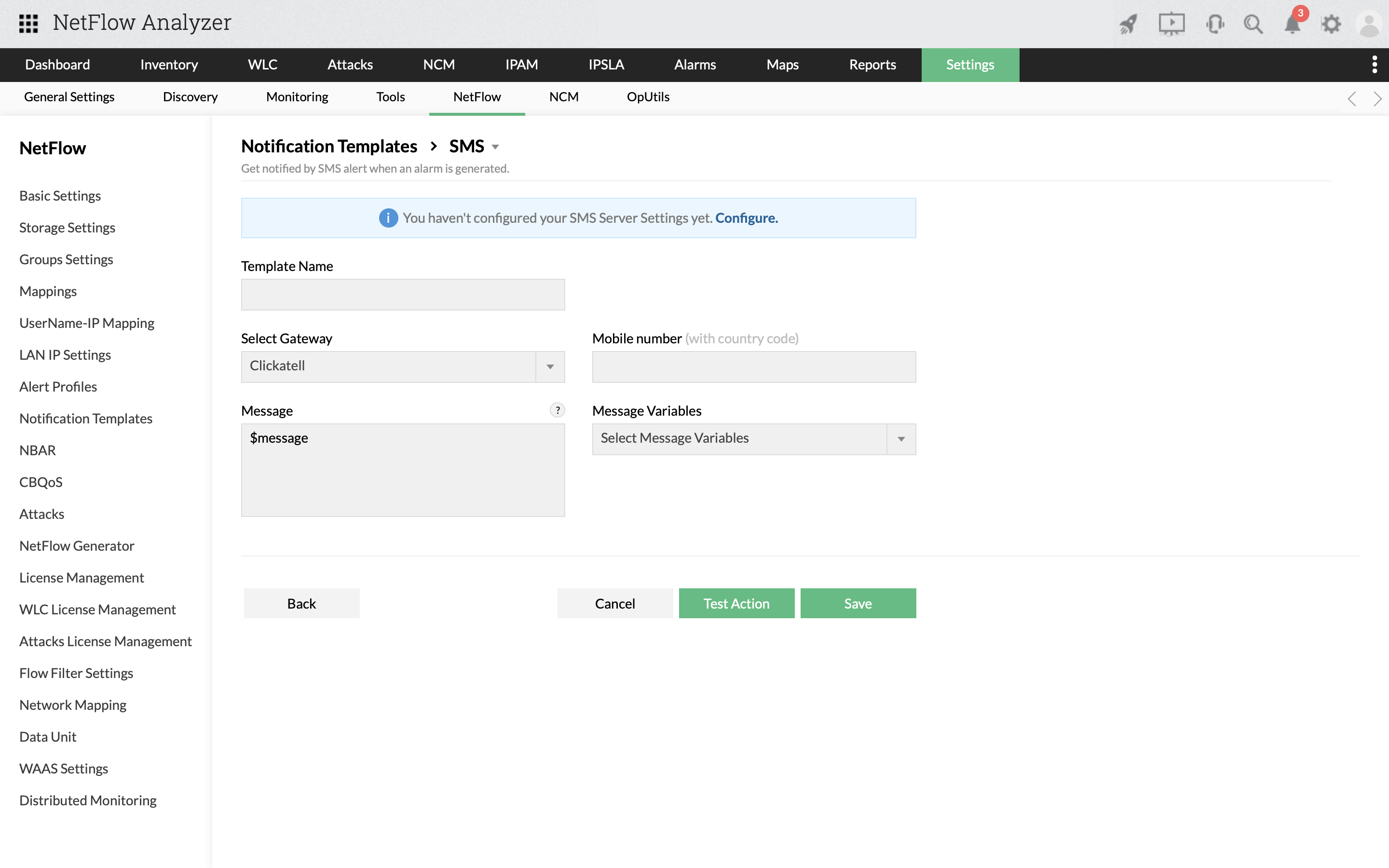Open Alert Profiles in the sidebar
The height and width of the screenshot is (868, 1389).
pos(58,386)
